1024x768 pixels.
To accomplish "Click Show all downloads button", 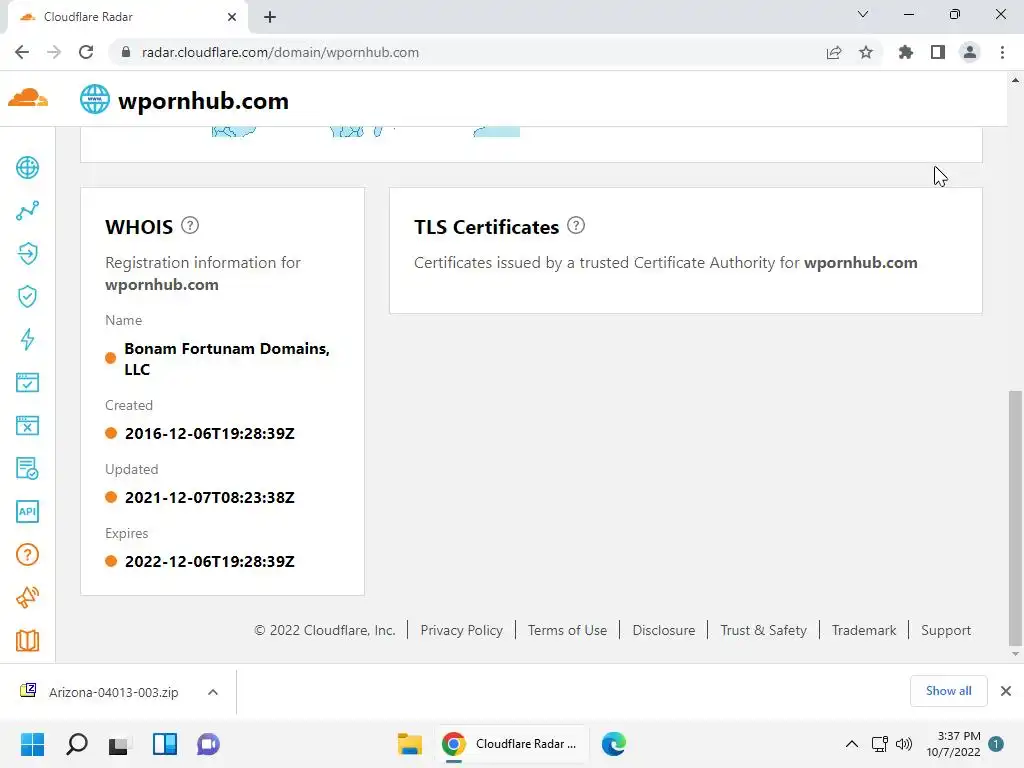I will tap(948, 691).
